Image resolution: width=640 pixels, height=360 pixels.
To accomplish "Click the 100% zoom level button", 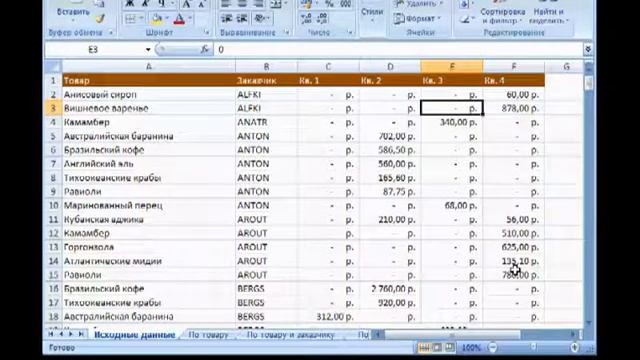I will pos(471,348).
